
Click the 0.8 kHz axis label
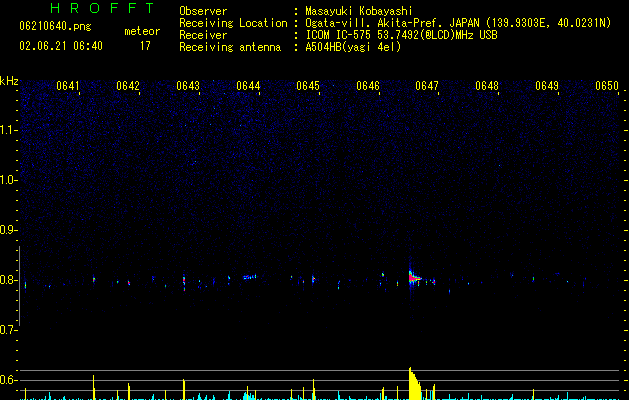tap(9, 280)
